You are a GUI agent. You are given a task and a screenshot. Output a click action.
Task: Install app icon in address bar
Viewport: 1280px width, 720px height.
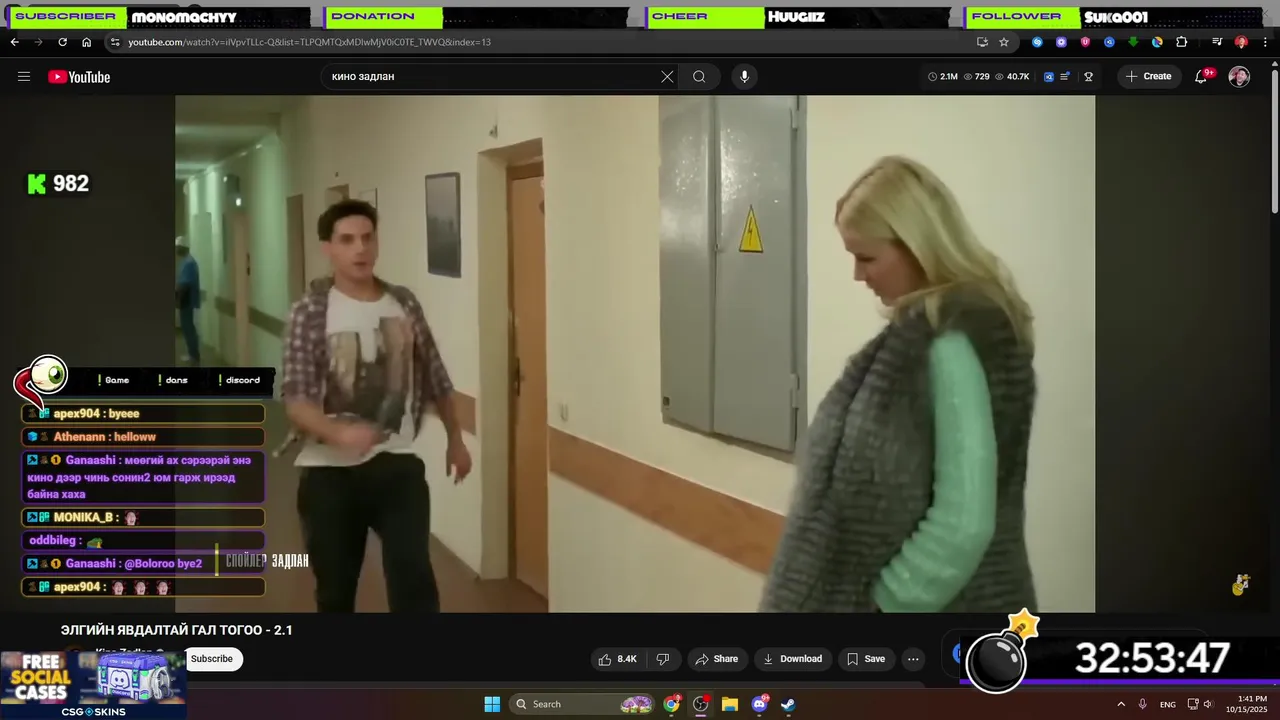coord(982,42)
